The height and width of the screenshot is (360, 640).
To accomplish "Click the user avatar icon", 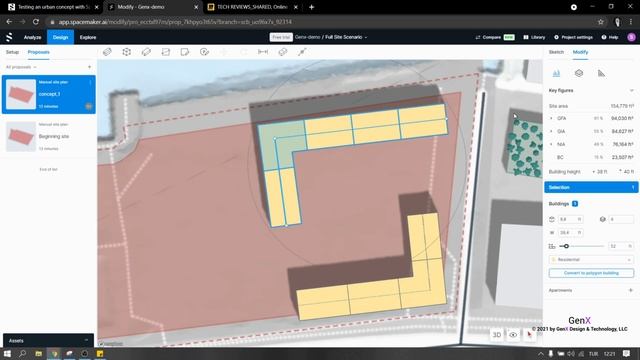I will point(631,37).
